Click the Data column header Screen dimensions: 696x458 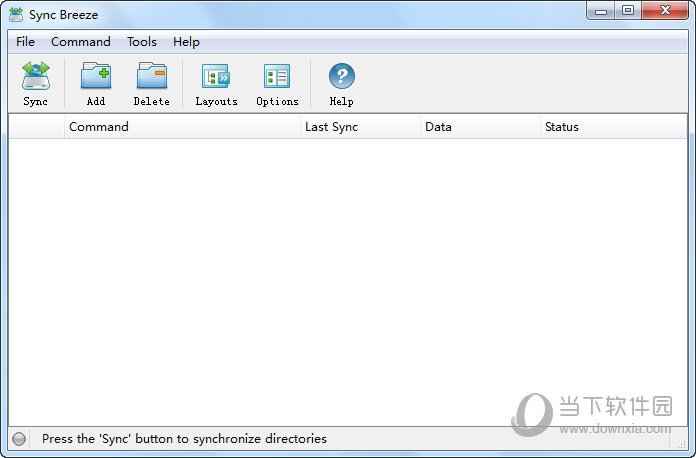[x=480, y=127]
